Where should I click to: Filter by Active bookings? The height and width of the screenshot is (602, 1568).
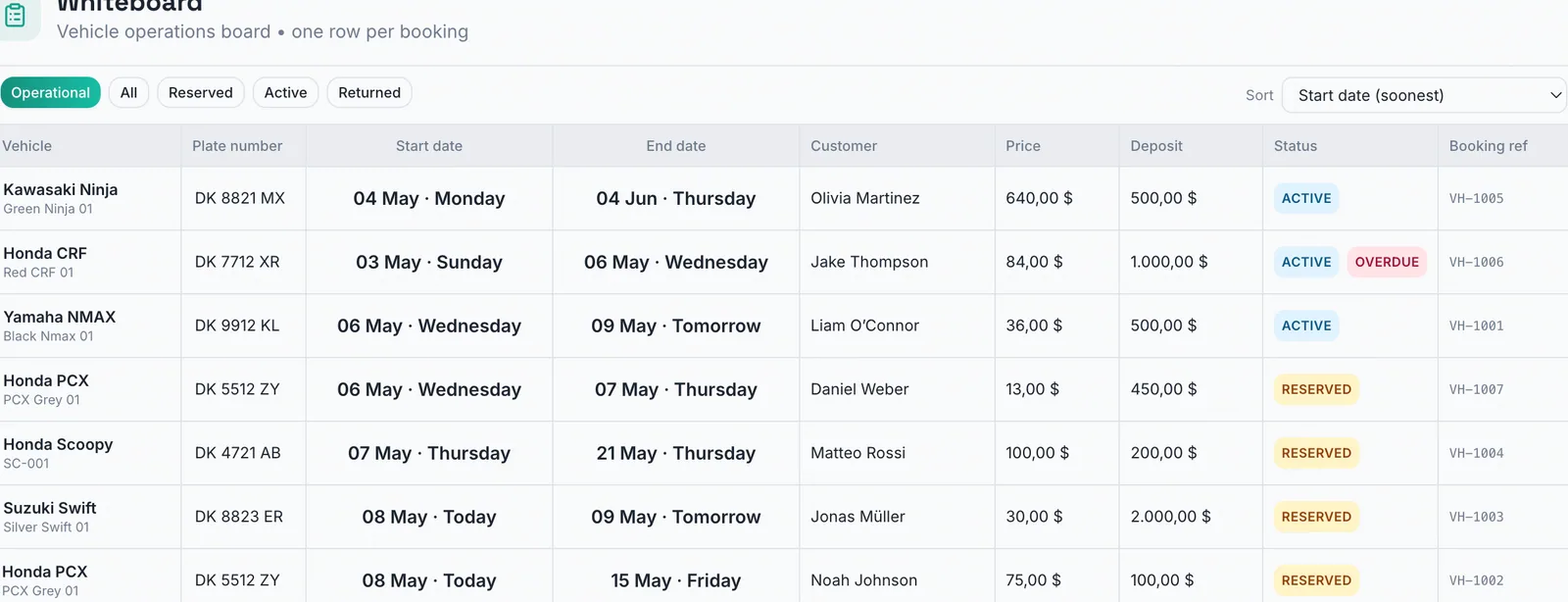pos(285,92)
